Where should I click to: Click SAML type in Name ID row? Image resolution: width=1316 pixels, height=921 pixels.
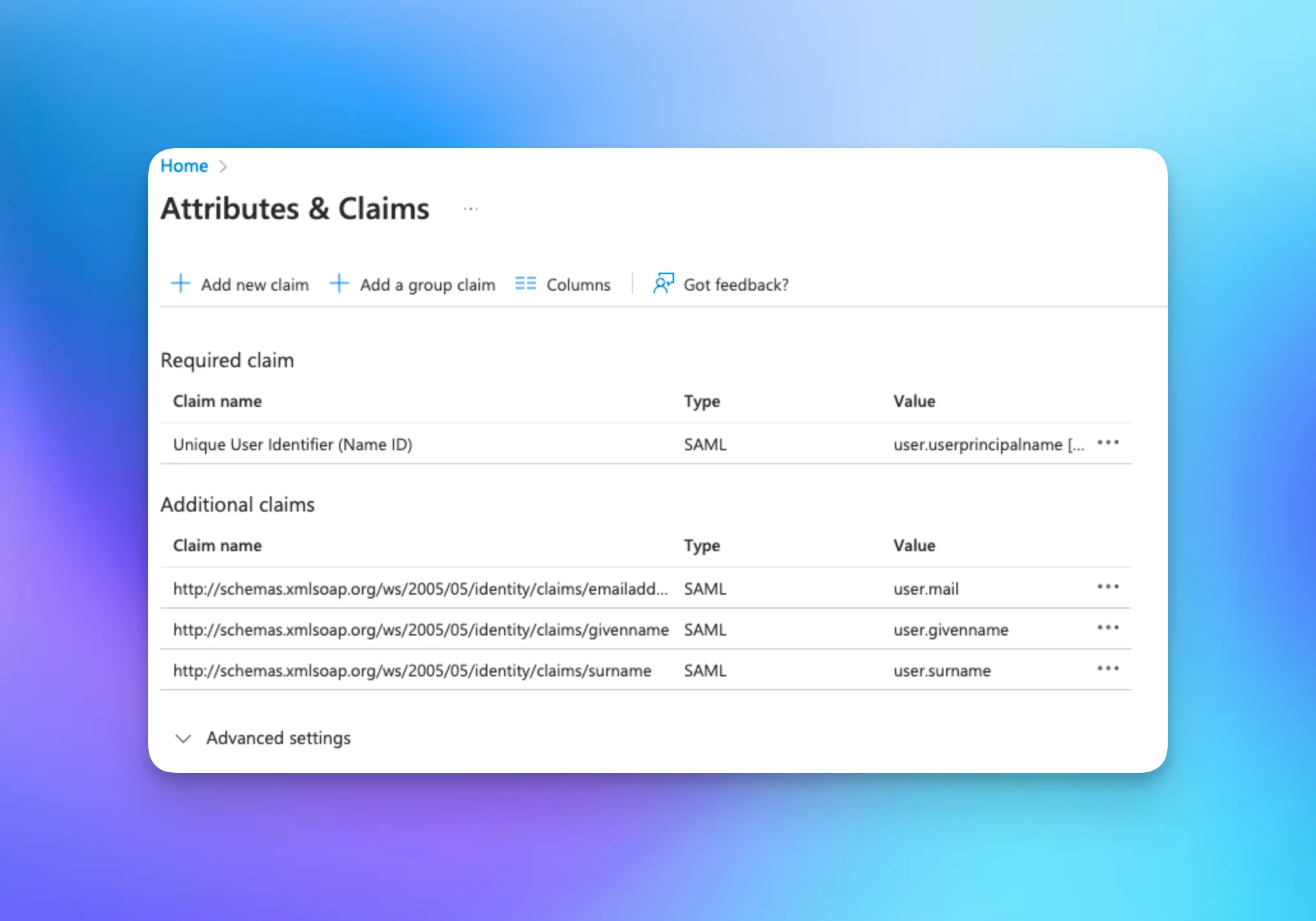click(x=705, y=445)
